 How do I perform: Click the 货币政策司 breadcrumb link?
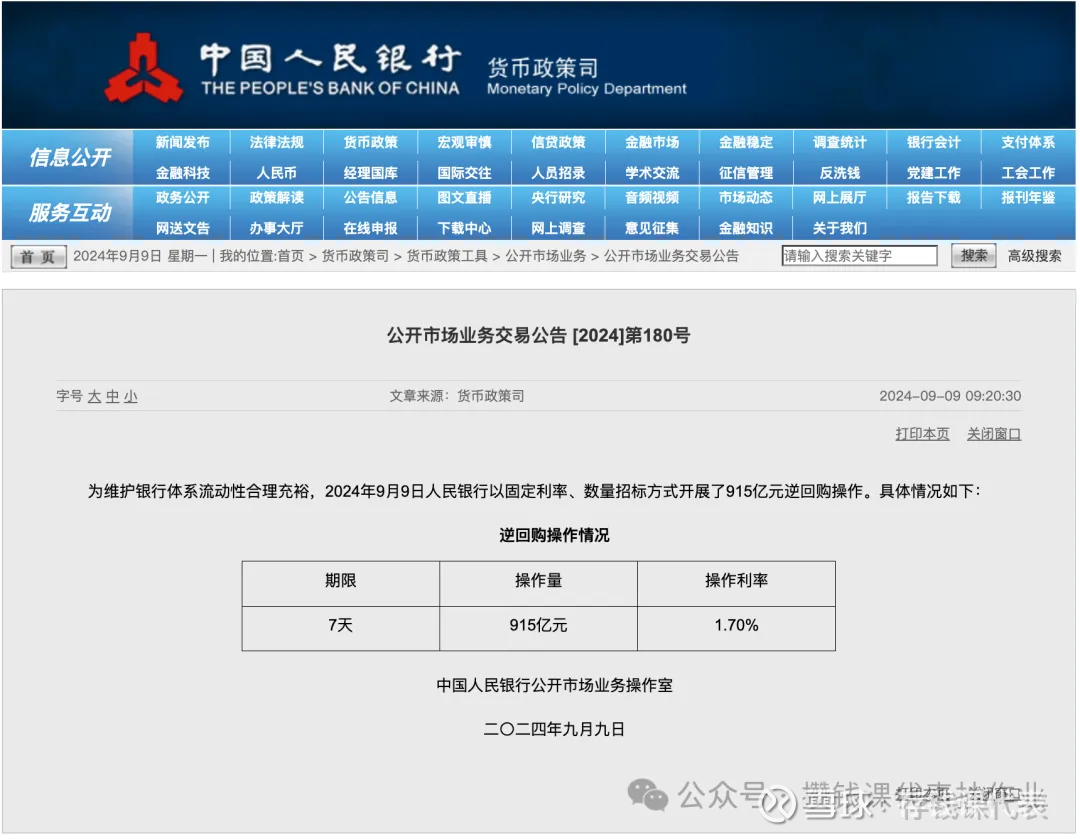[359, 255]
